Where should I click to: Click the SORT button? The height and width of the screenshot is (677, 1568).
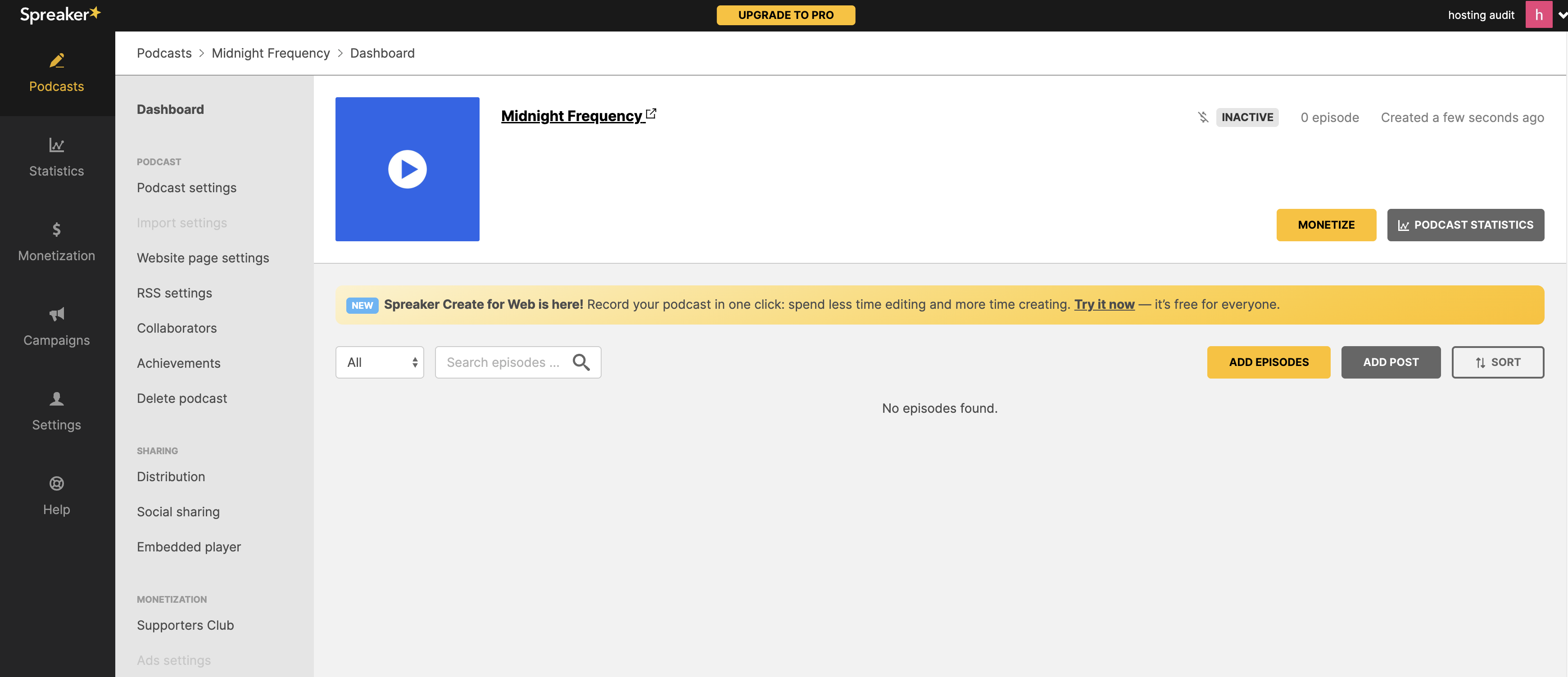1497,362
